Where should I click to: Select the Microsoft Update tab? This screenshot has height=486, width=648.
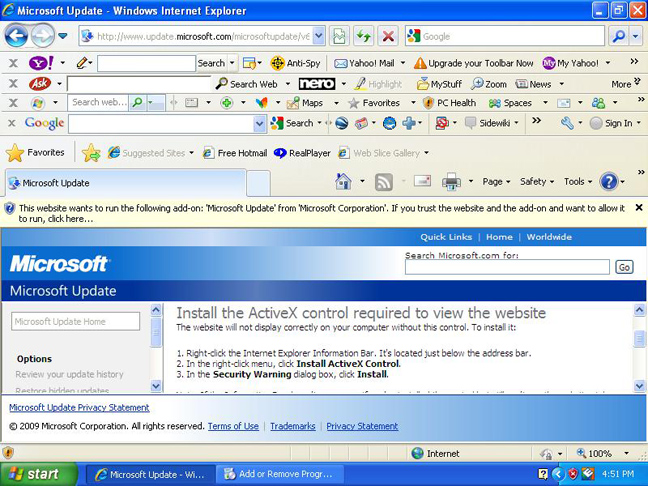pos(126,183)
